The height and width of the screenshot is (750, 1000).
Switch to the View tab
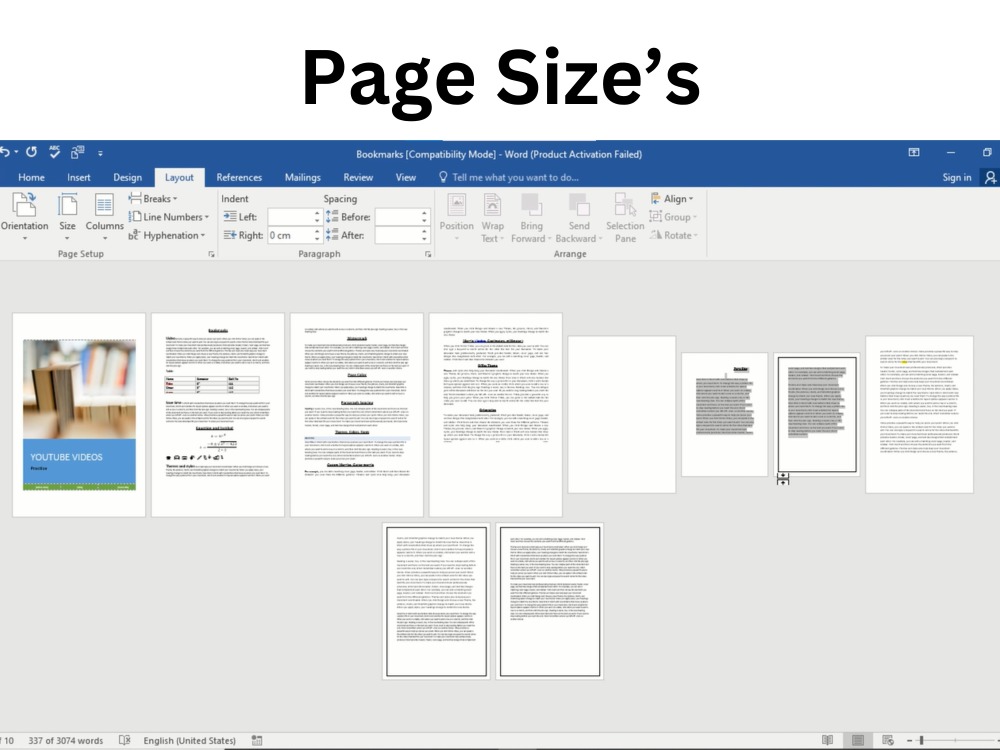click(406, 177)
